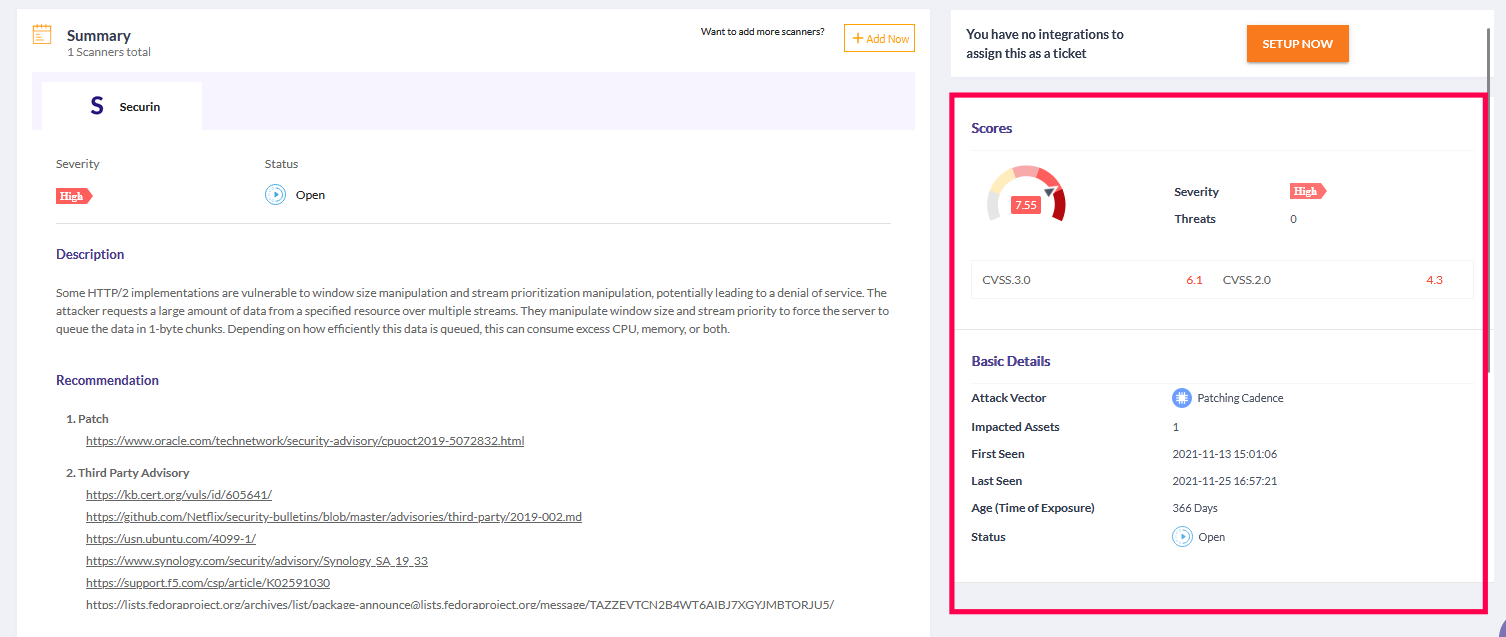Click the Open status icon in Basic Details
This screenshot has height=637, width=1506.
pyautogui.click(x=1182, y=537)
